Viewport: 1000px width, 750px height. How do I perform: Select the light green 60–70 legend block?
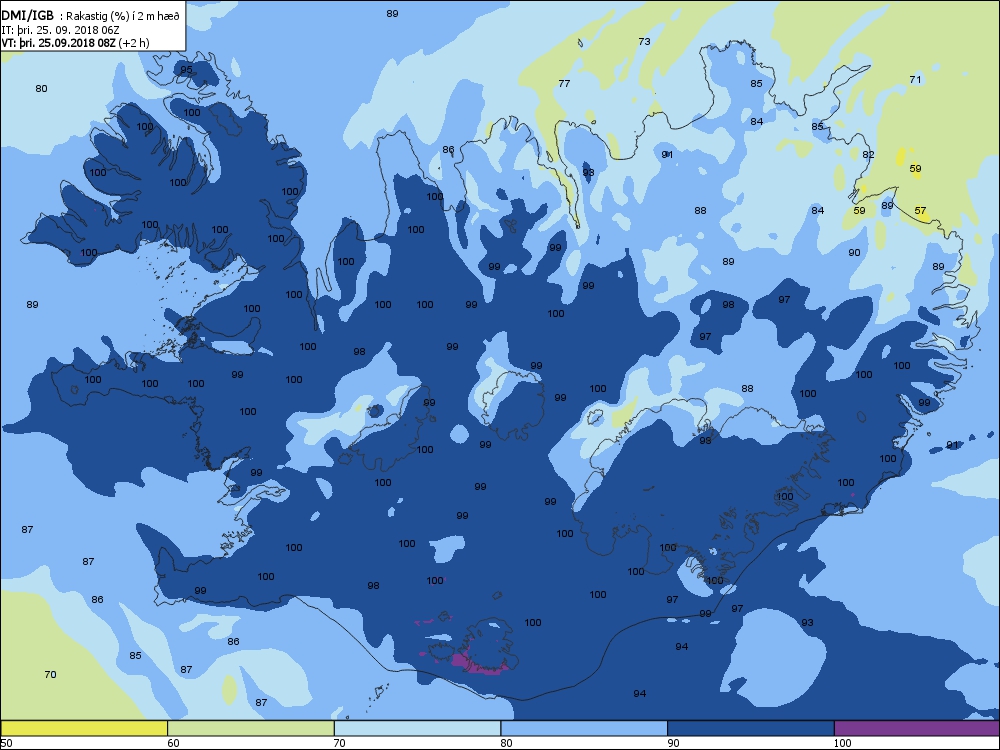pos(251,728)
